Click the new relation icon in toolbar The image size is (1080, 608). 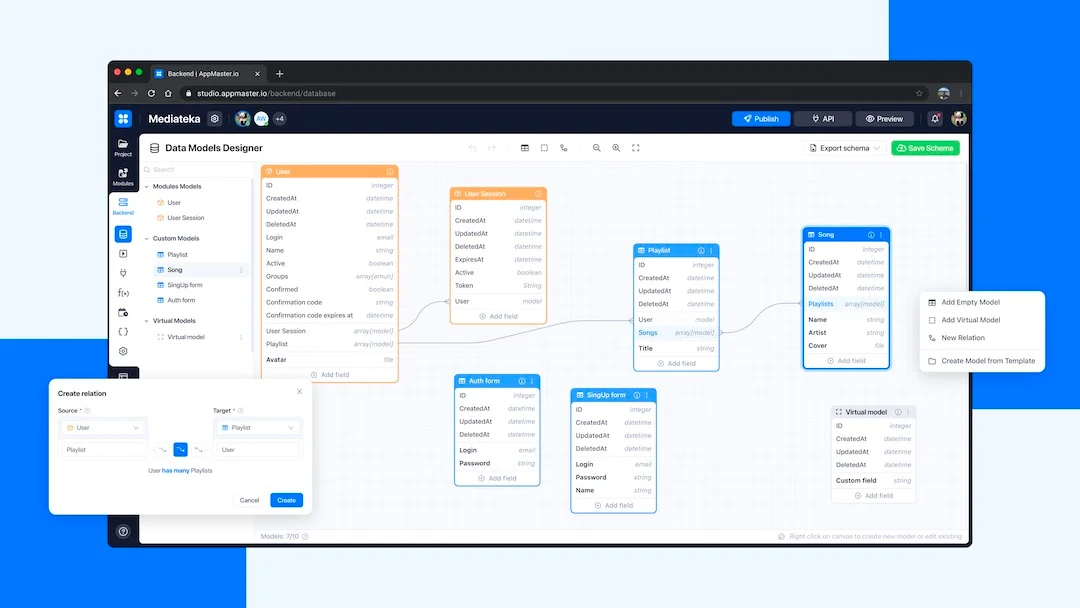(564, 148)
